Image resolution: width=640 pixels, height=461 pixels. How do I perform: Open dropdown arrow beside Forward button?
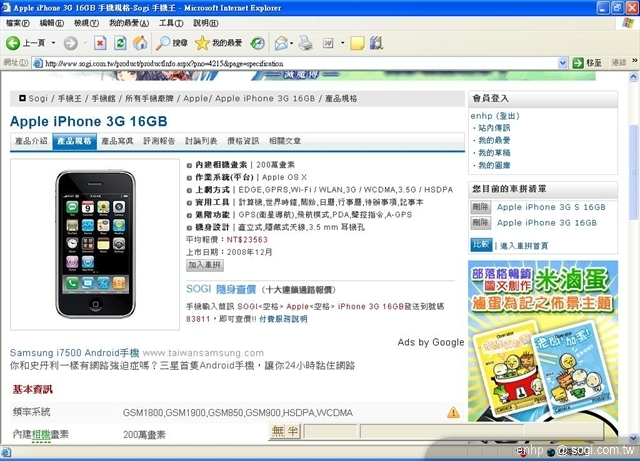point(85,43)
